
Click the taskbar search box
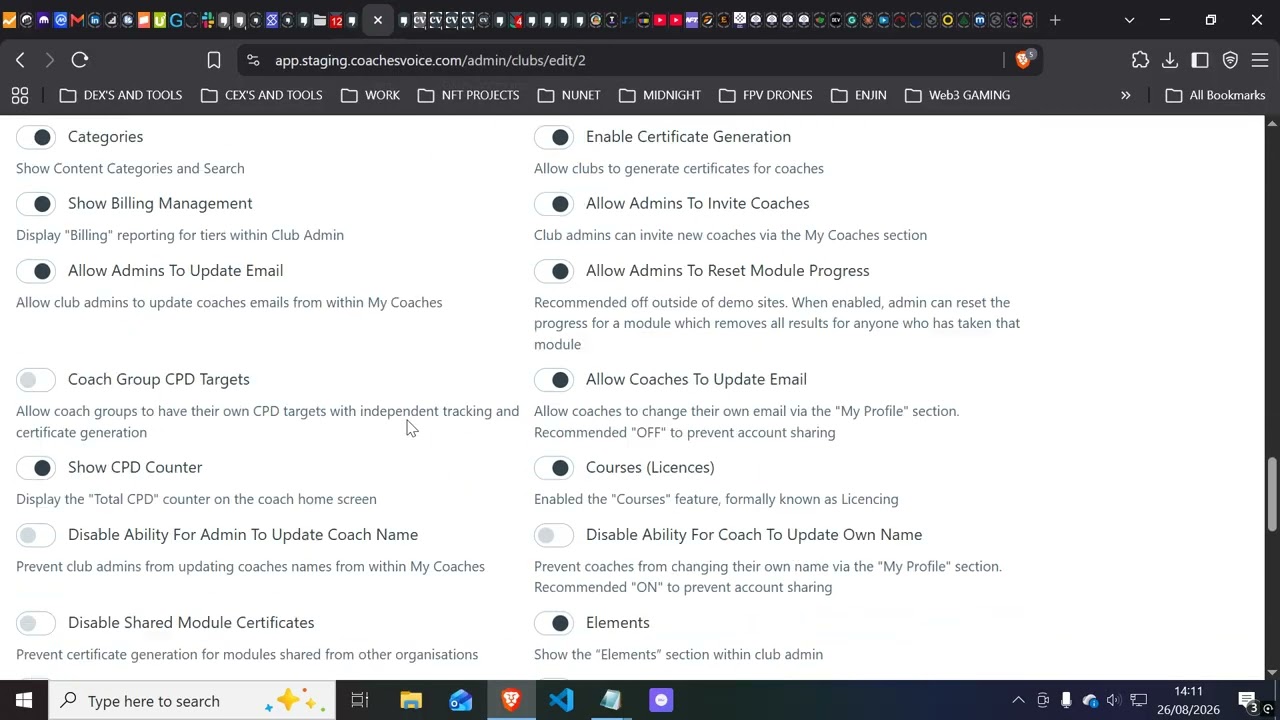[x=193, y=701]
